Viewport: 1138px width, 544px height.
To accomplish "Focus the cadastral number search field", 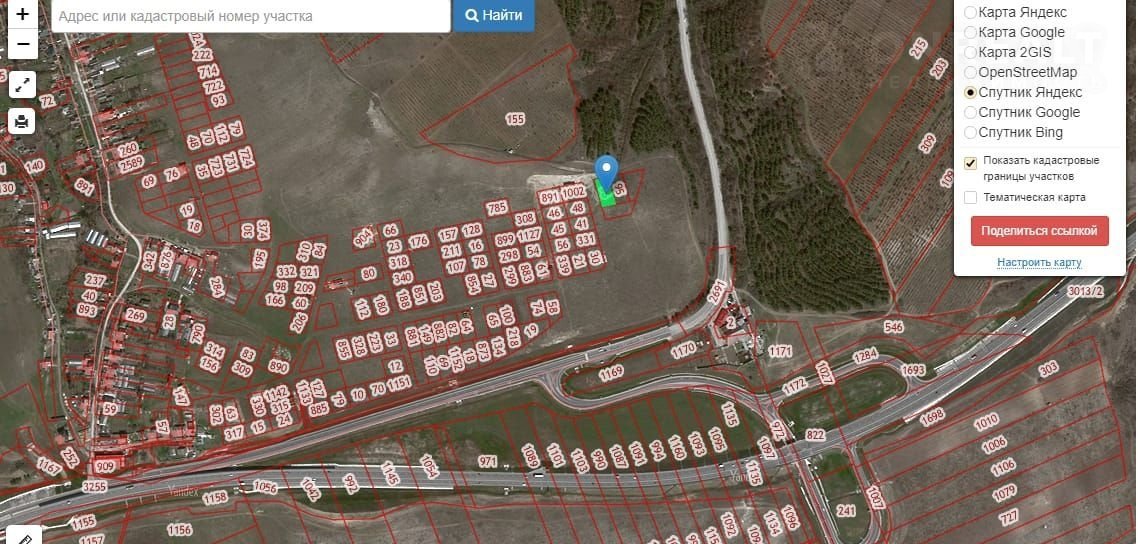I will (x=251, y=15).
